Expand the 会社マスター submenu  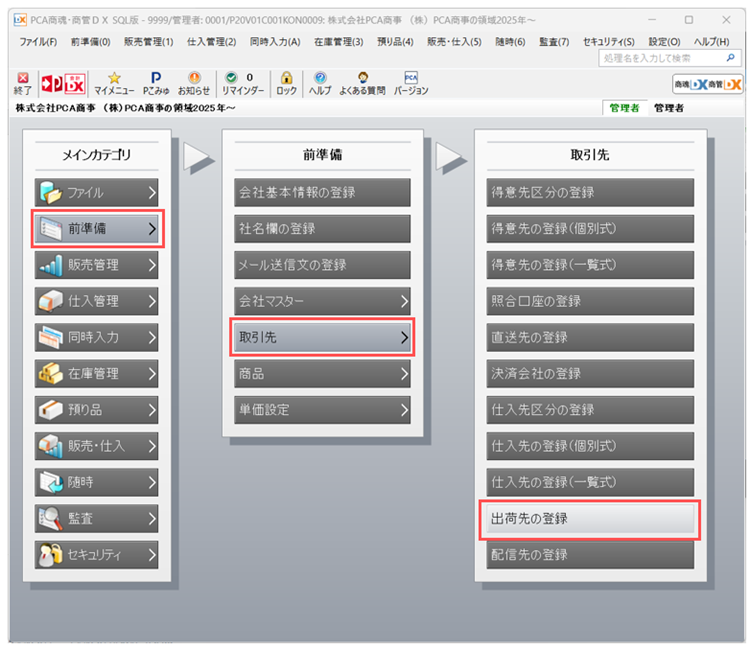(323, 301)
